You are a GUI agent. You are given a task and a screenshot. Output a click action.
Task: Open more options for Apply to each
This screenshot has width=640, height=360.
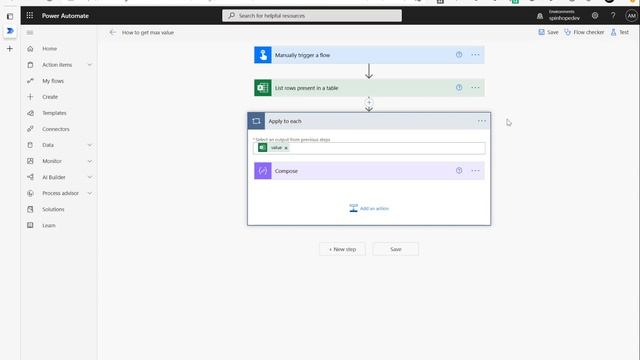(x=482, y=121)
